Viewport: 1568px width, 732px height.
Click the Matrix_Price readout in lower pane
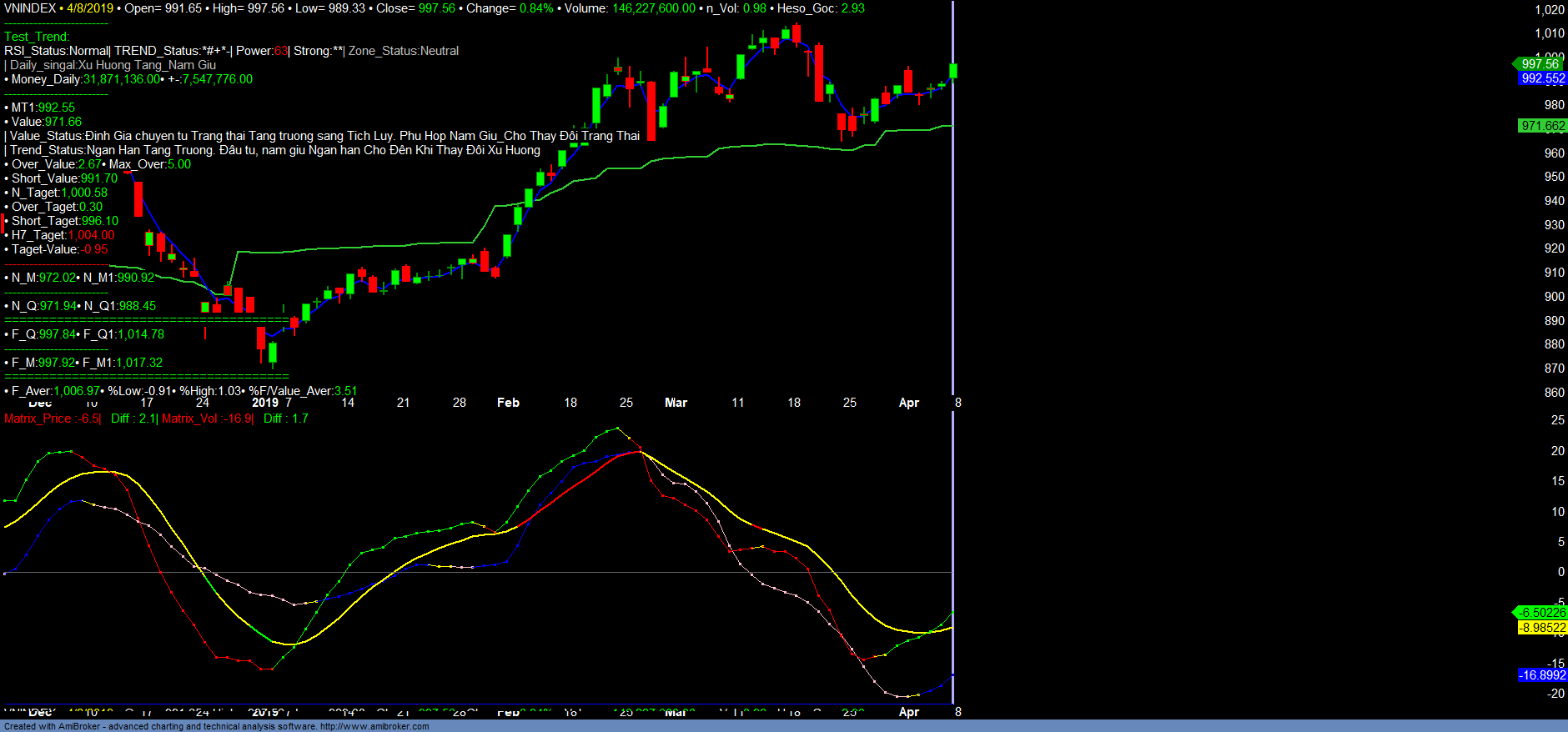click(52, 419)
